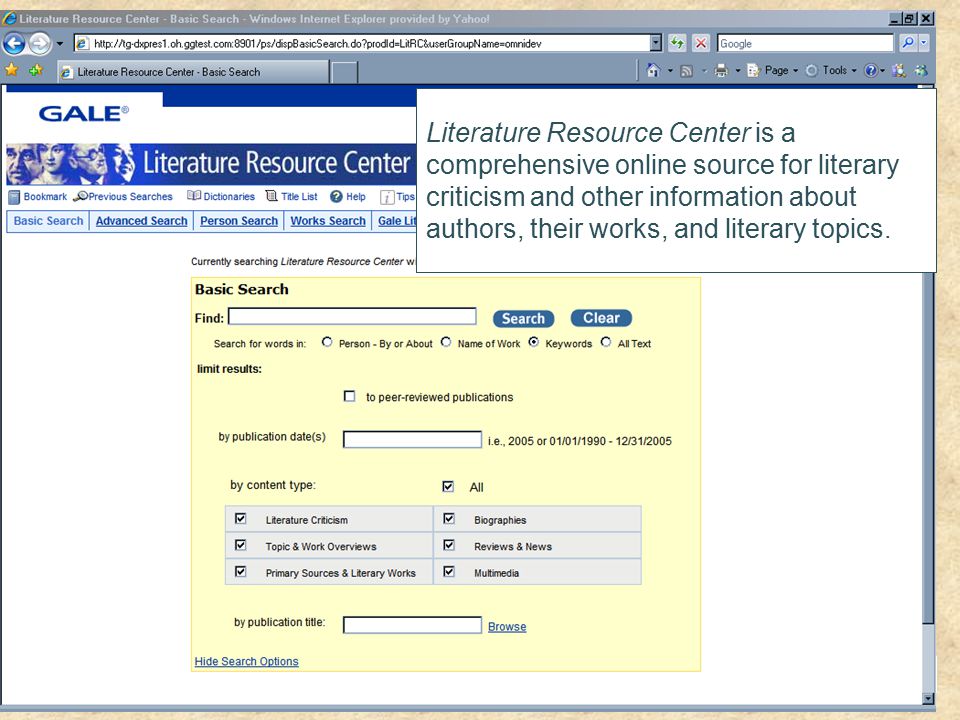Viewport: 960px width, 720px height.
Task: Browse publication titles link
Action: pos(507,626)
